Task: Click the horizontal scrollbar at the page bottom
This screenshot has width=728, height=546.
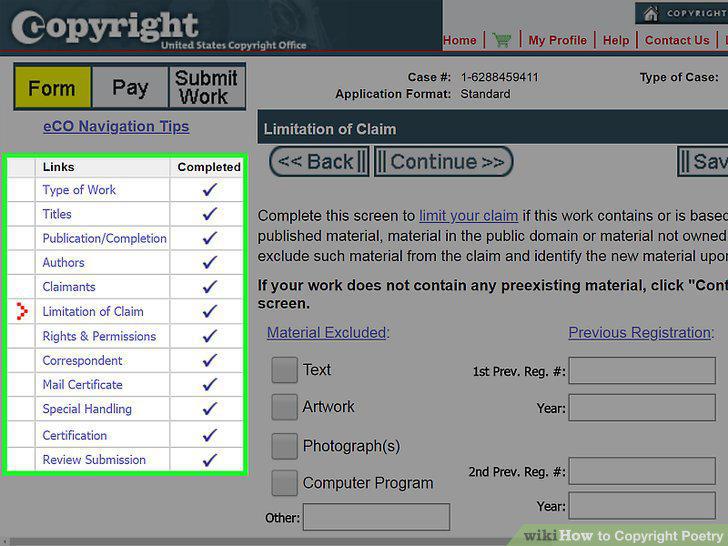Action: coord(260,542)
